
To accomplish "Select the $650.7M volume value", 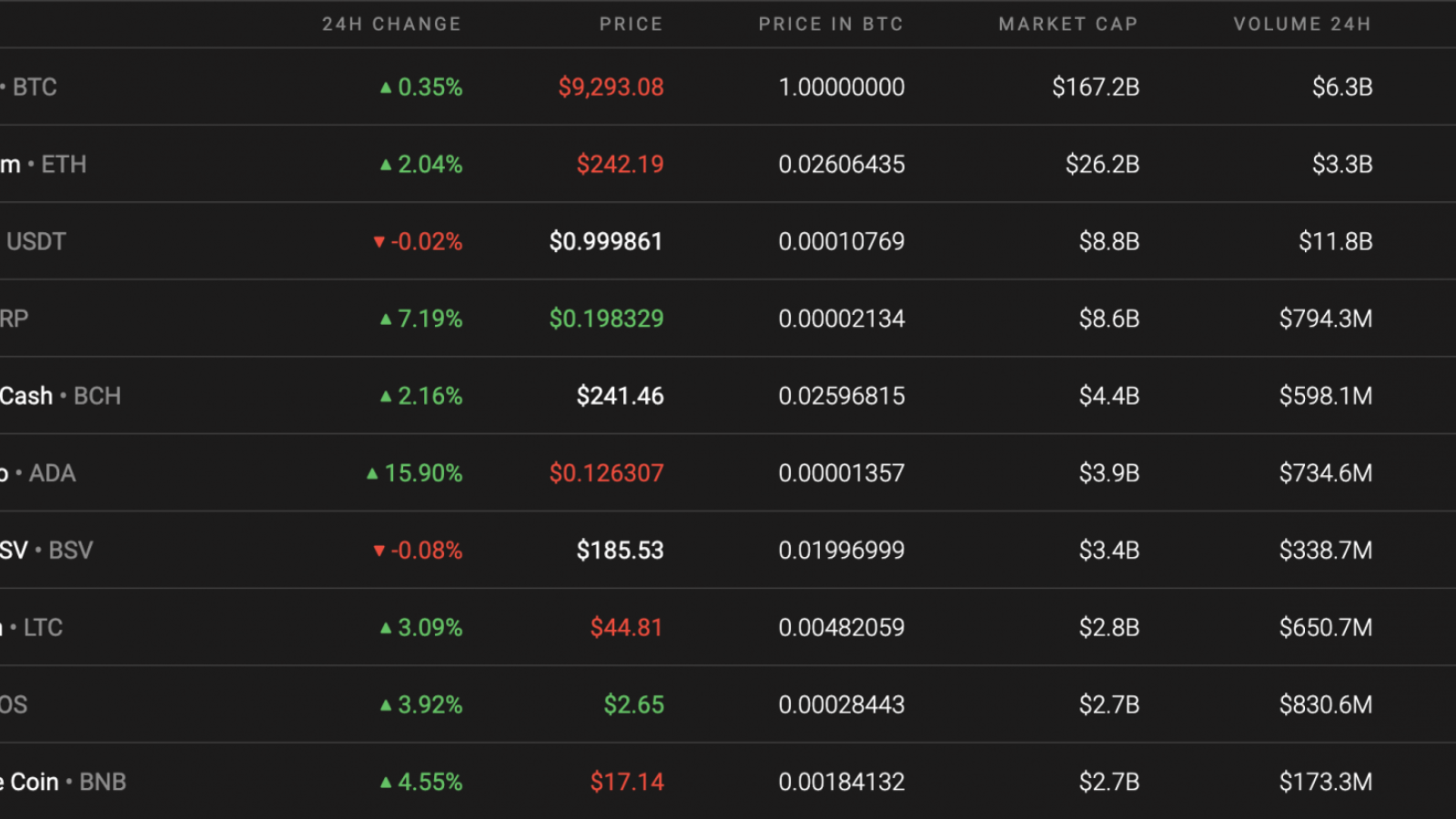I will 1326,628.
